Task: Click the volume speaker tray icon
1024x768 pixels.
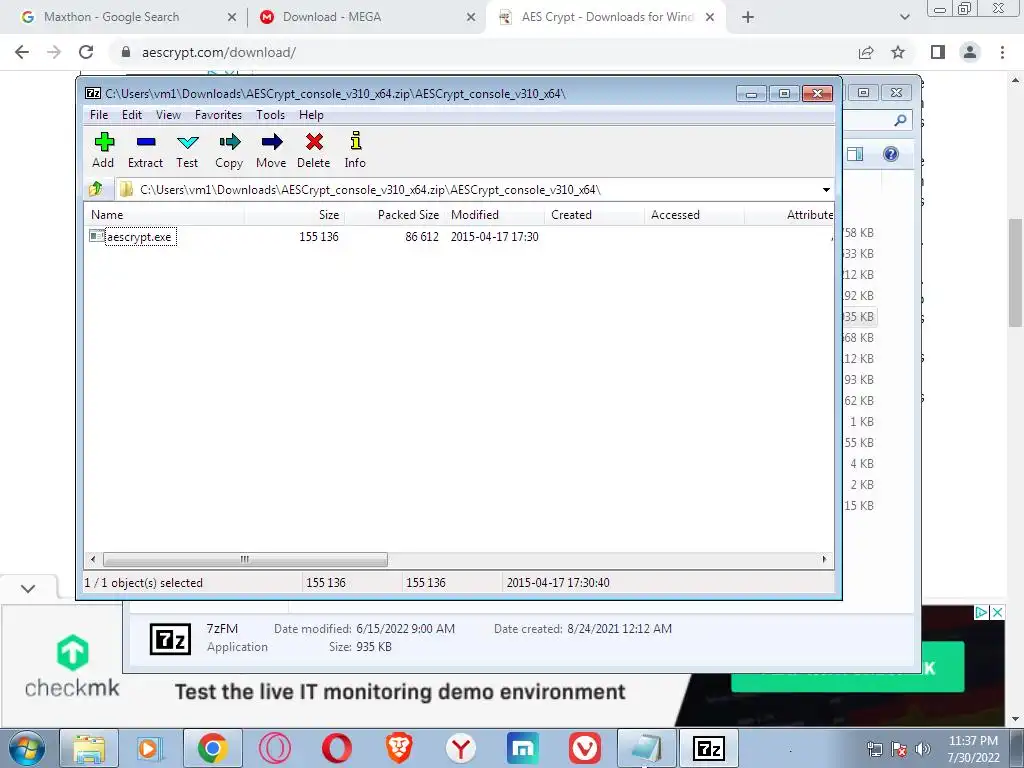Action: pos(923,749)
